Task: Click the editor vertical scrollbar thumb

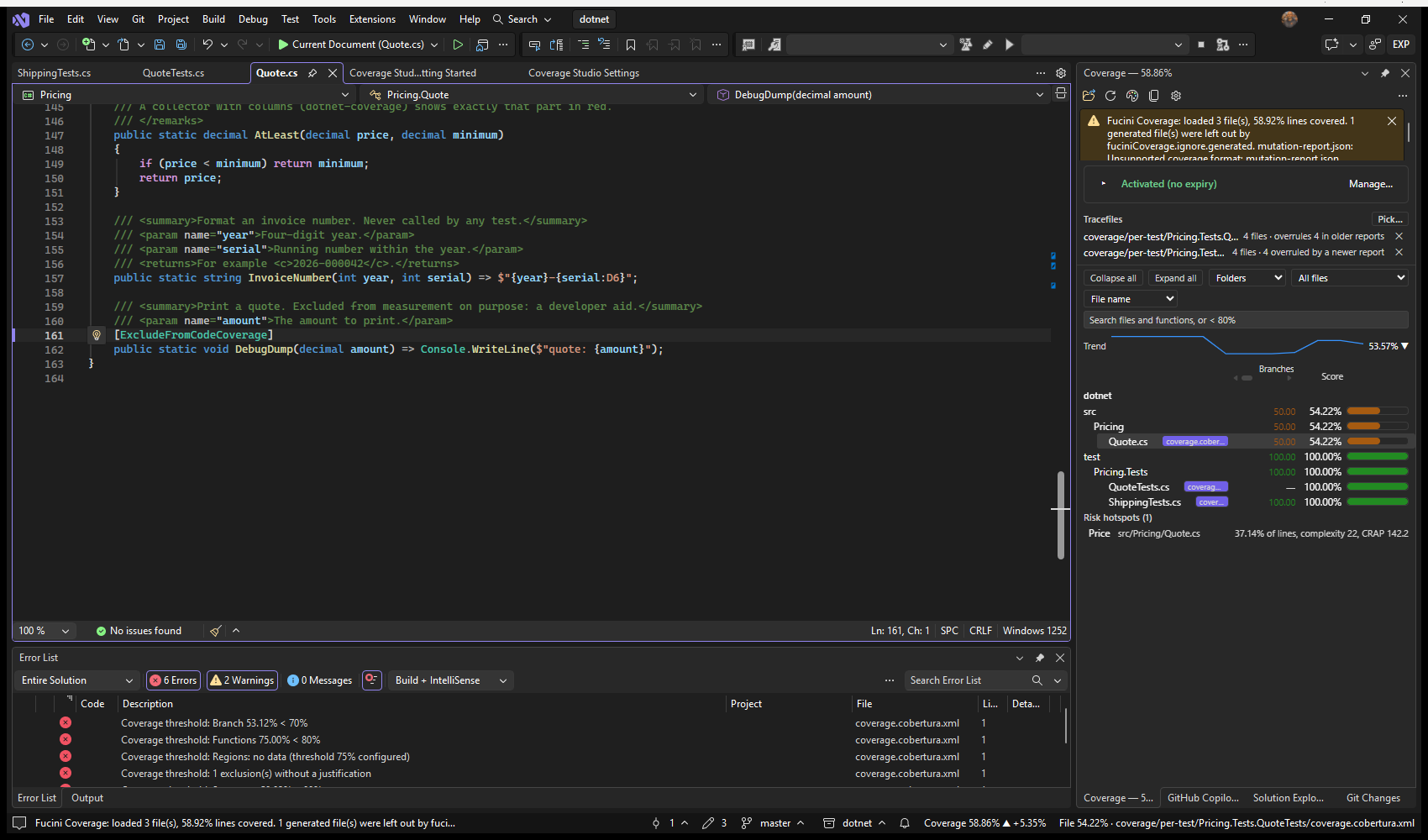Action: coord(1061,515)
